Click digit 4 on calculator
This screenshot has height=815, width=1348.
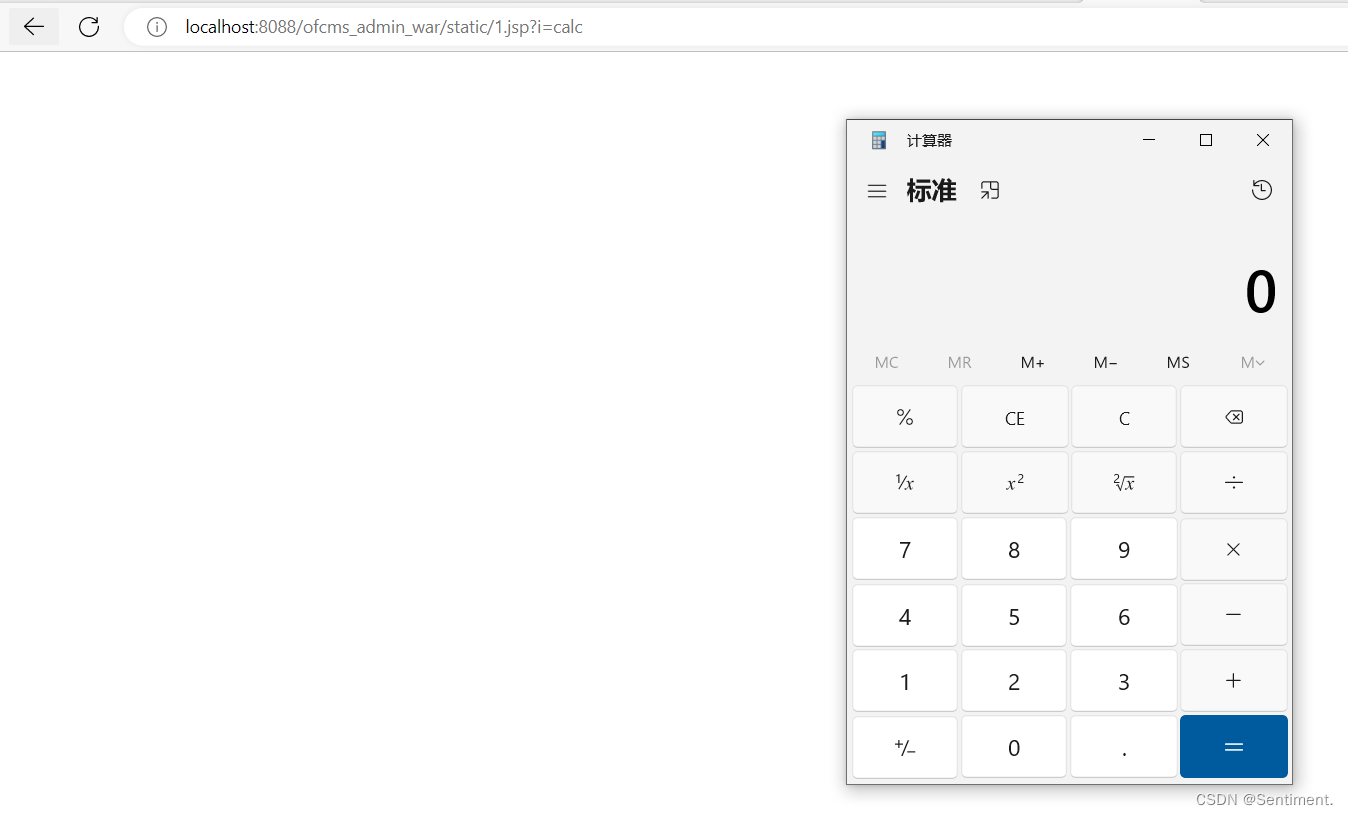[905, 615]
